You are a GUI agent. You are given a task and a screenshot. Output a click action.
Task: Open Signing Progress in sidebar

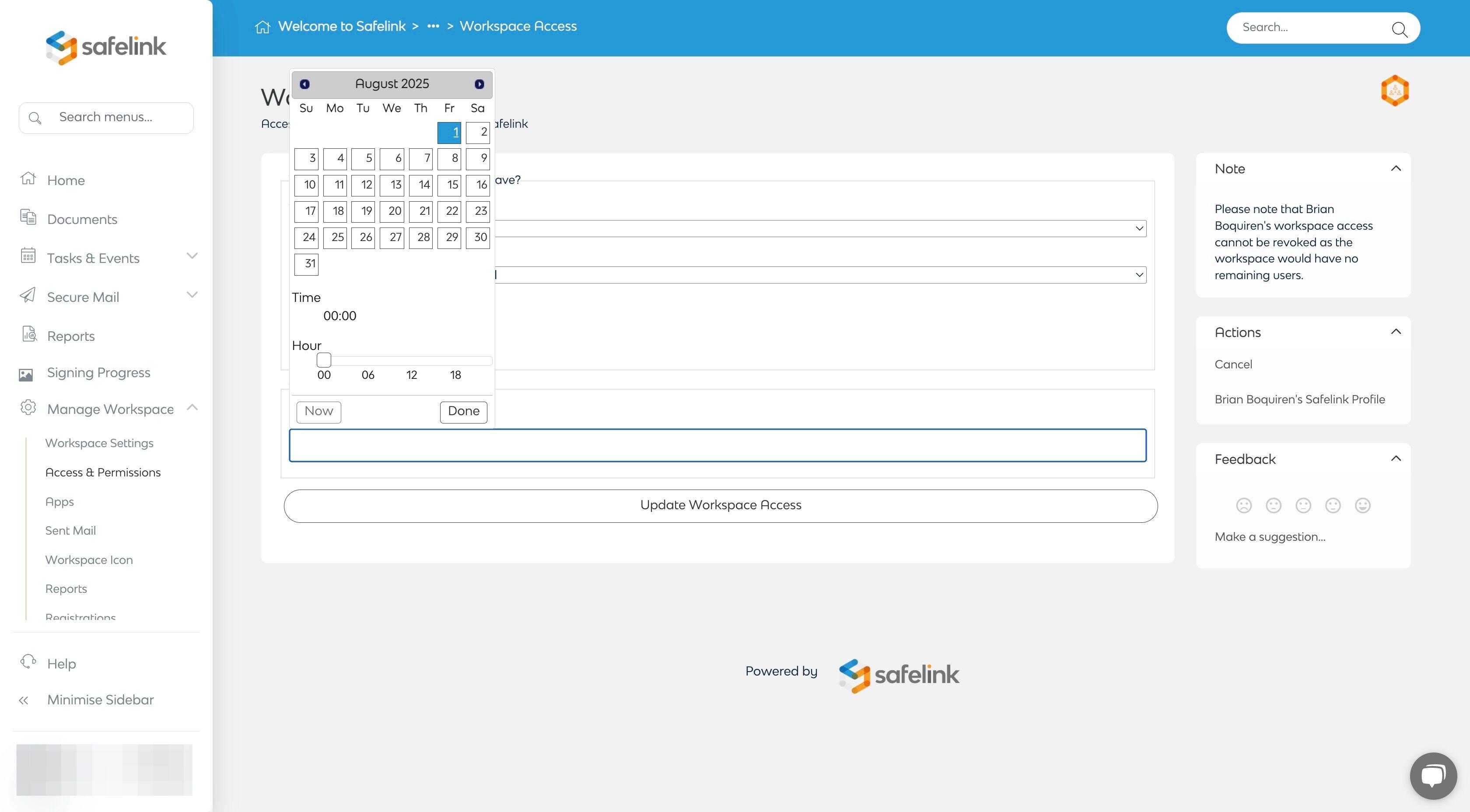pyautogui.click(x=99, y=373)
